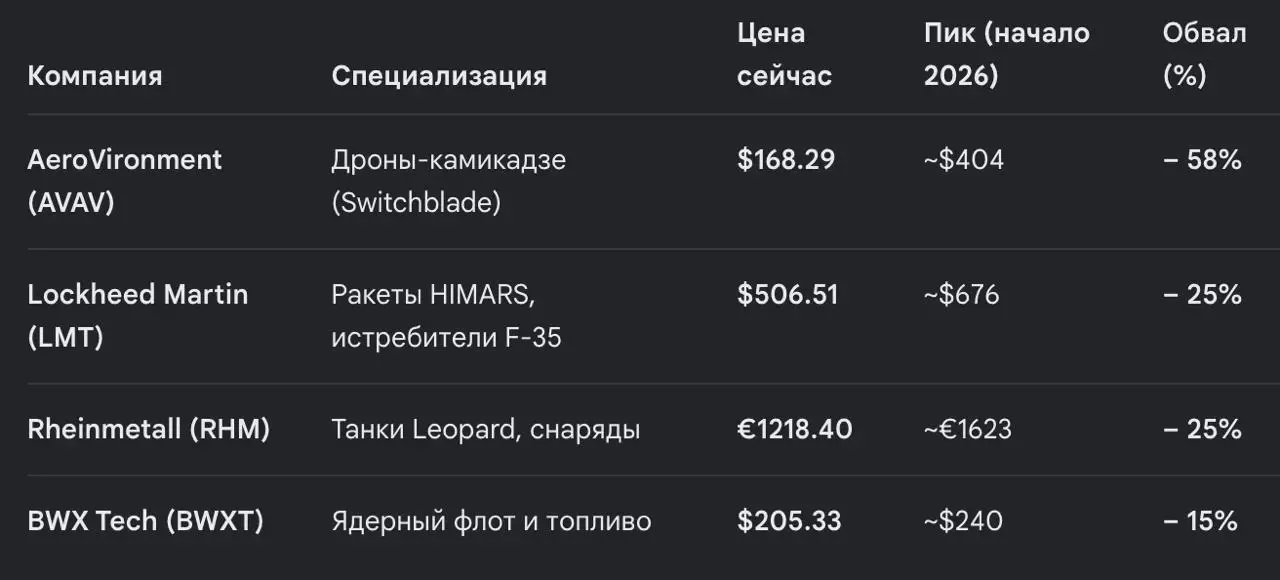Click the Компания column header

[x=95, y=76]
